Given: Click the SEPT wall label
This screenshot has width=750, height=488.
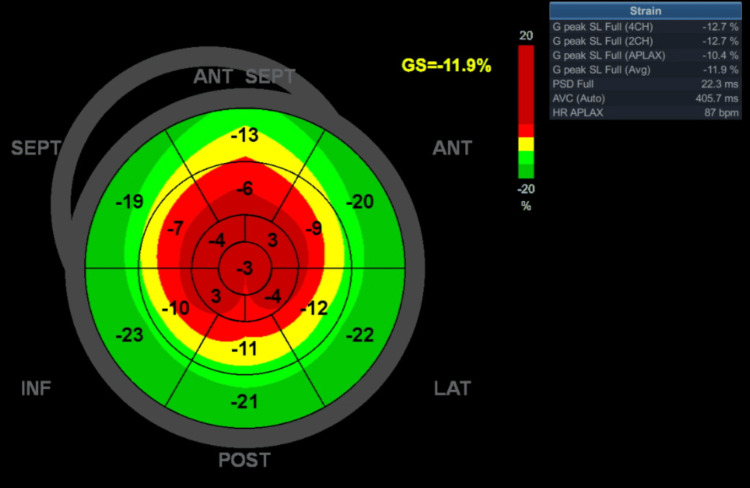Looking at the screenshot, I should (36, 148).
